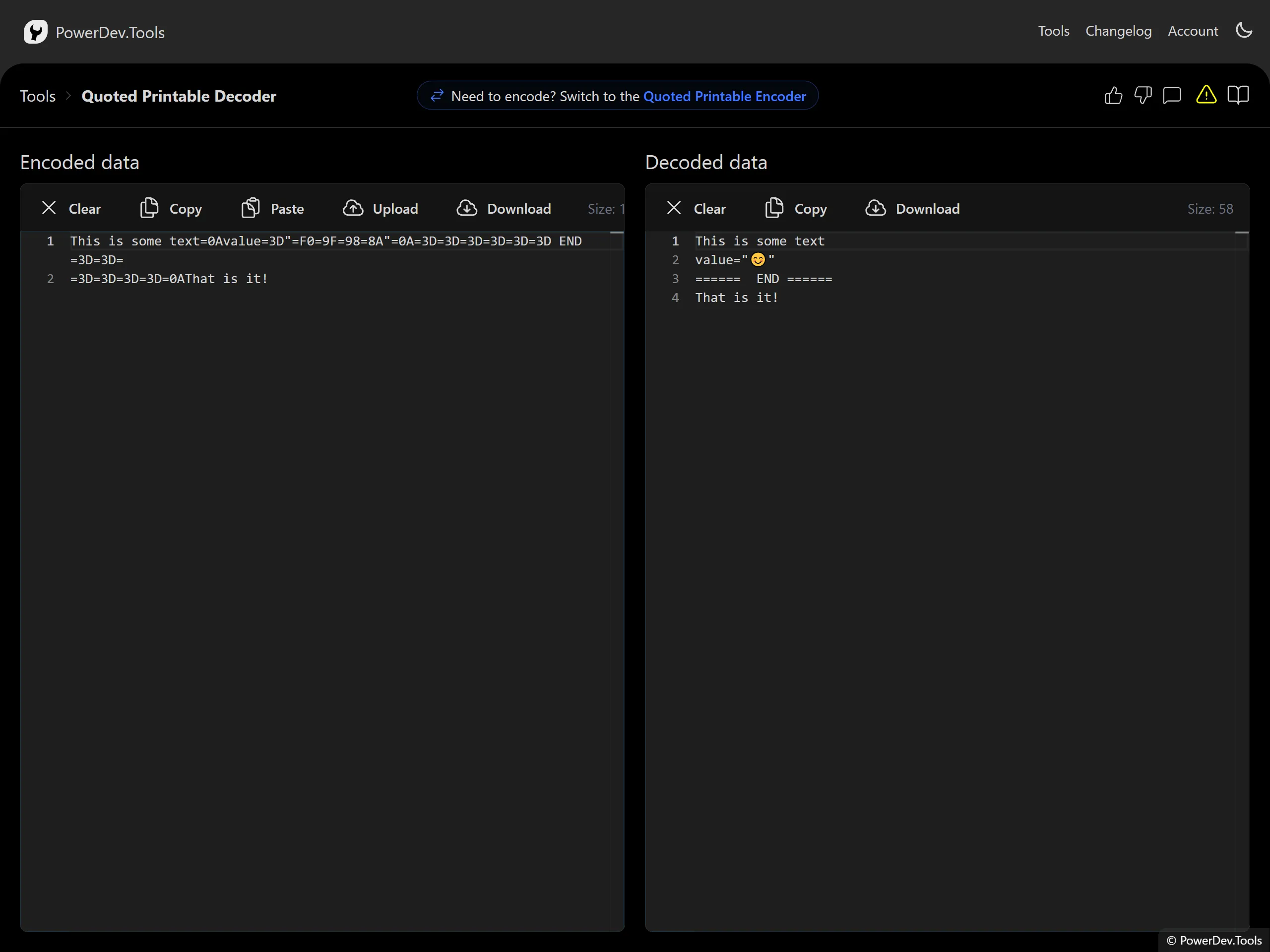Click the Clear label in Decoded data
The width and height of the screenshot is (1270, 952).
pyautogui.click(x=709, y=209)
